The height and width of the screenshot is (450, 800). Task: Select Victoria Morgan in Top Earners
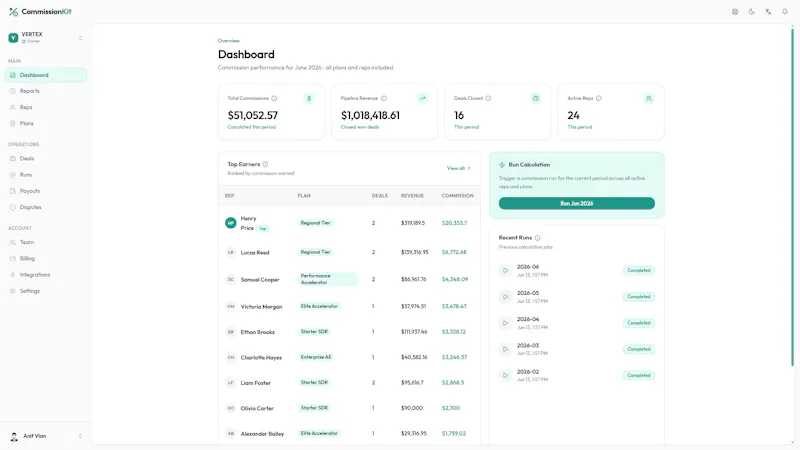point(261,307)
